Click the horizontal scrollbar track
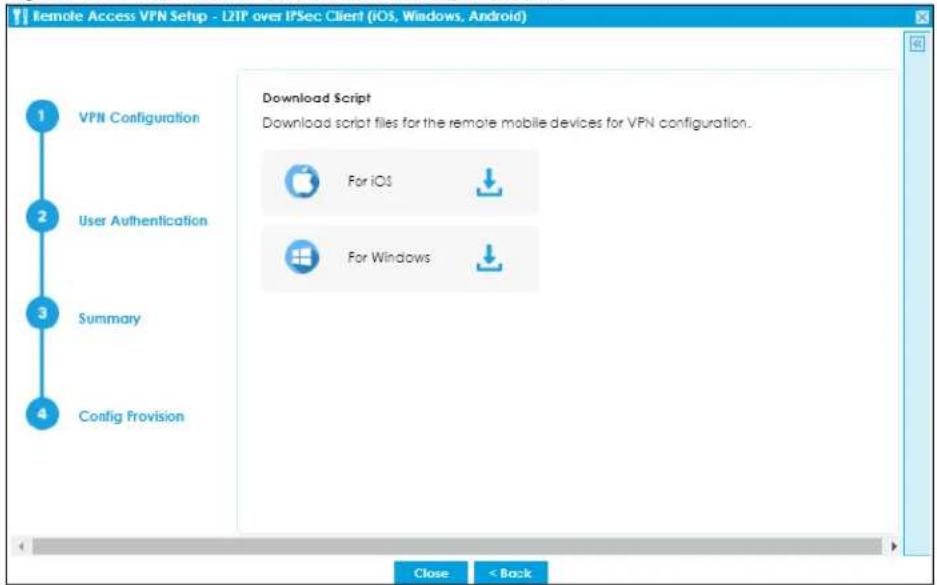The height and width of the screenshot is (585, 937). pos(457,546)
